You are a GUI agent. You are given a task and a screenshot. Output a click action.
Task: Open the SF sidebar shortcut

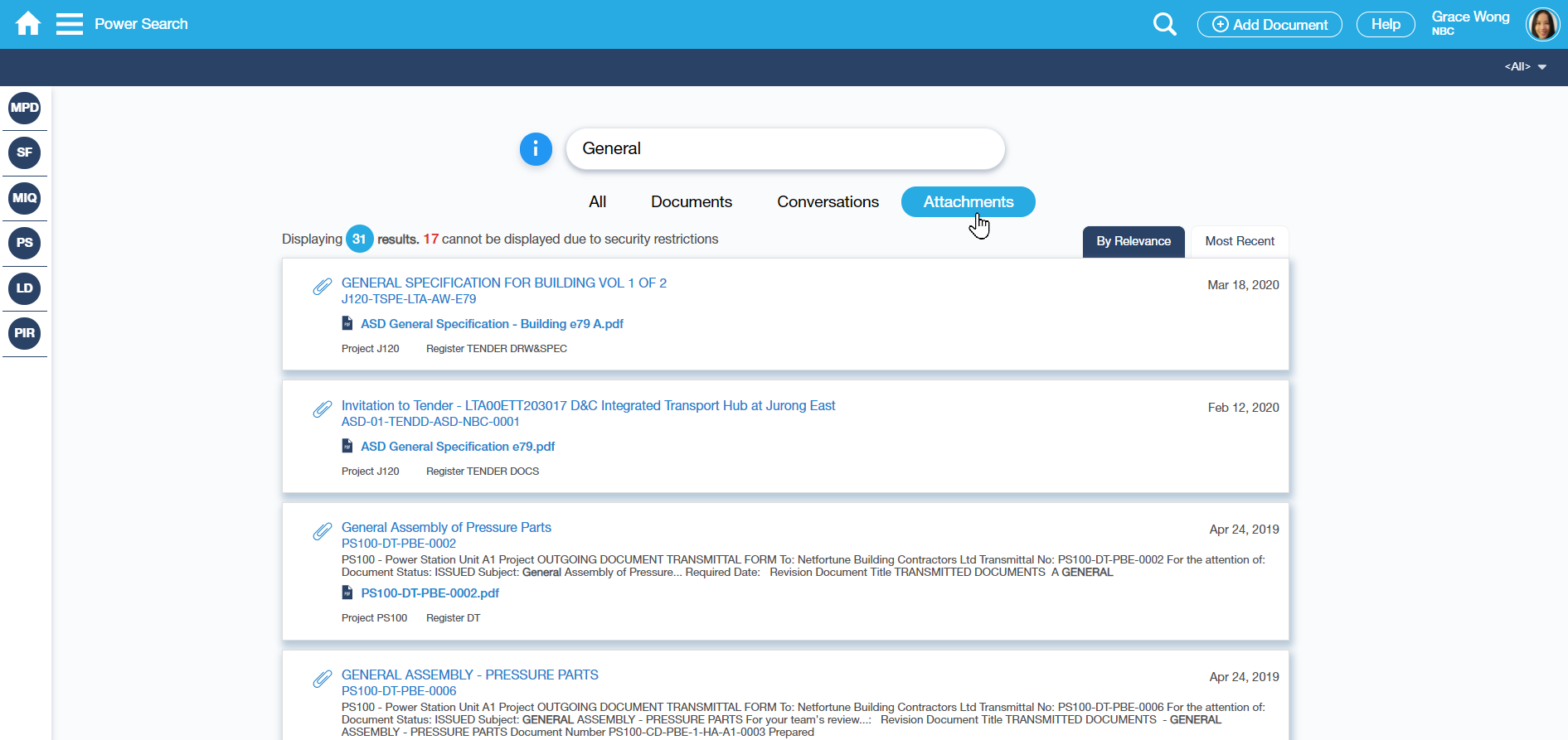pos(25,152)
